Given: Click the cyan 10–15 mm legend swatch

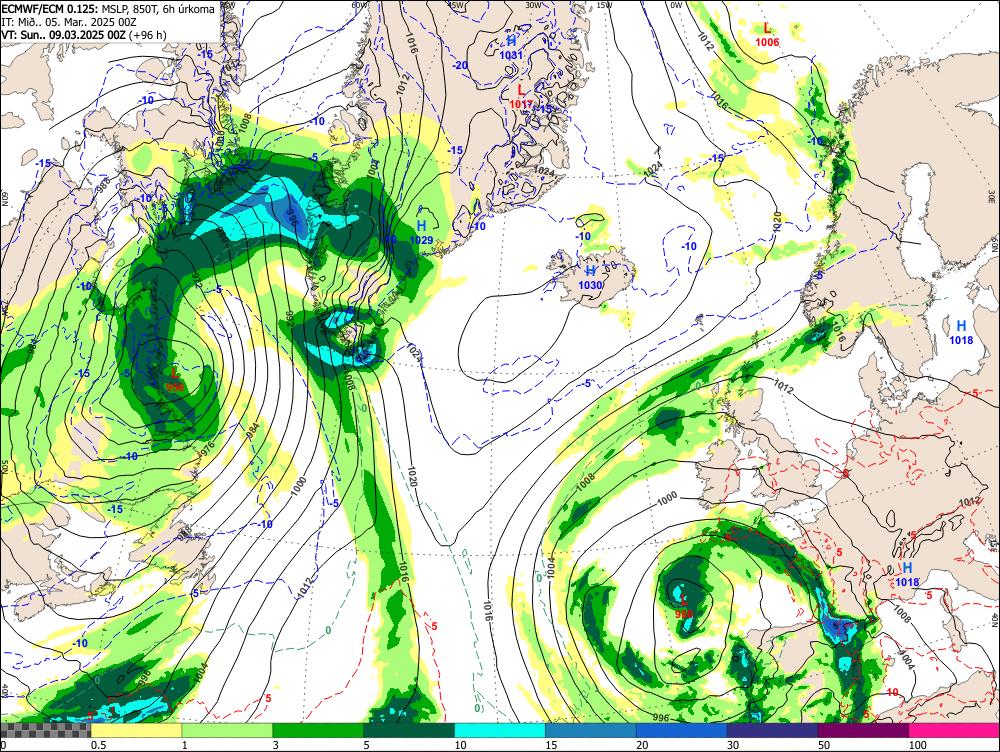Looking at the screenshot, I should point(500,730).
